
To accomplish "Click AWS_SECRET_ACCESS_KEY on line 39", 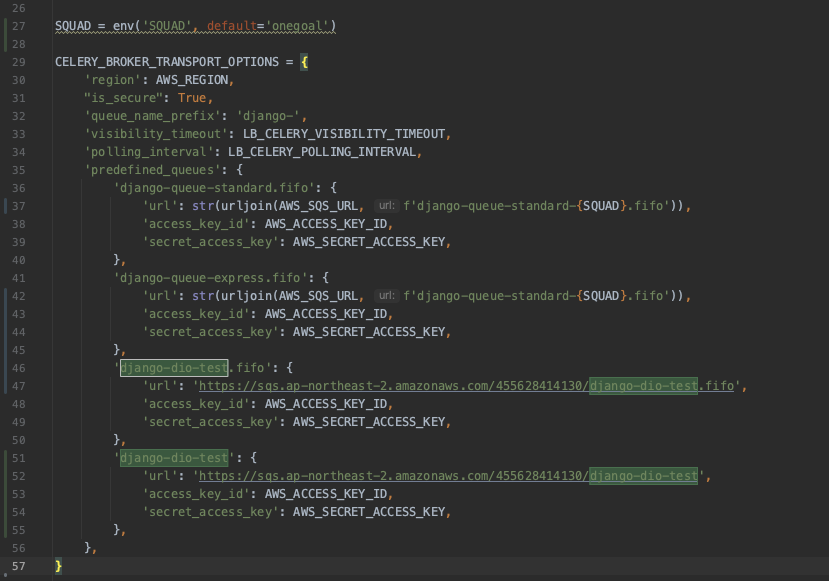I will pos(369,242).
